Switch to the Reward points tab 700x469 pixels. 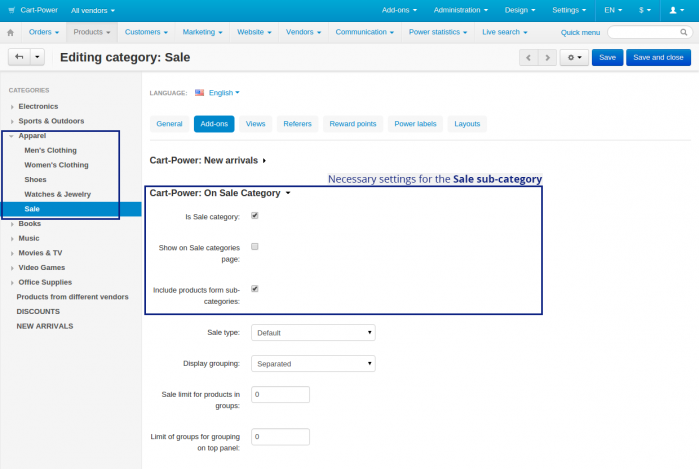353,124
